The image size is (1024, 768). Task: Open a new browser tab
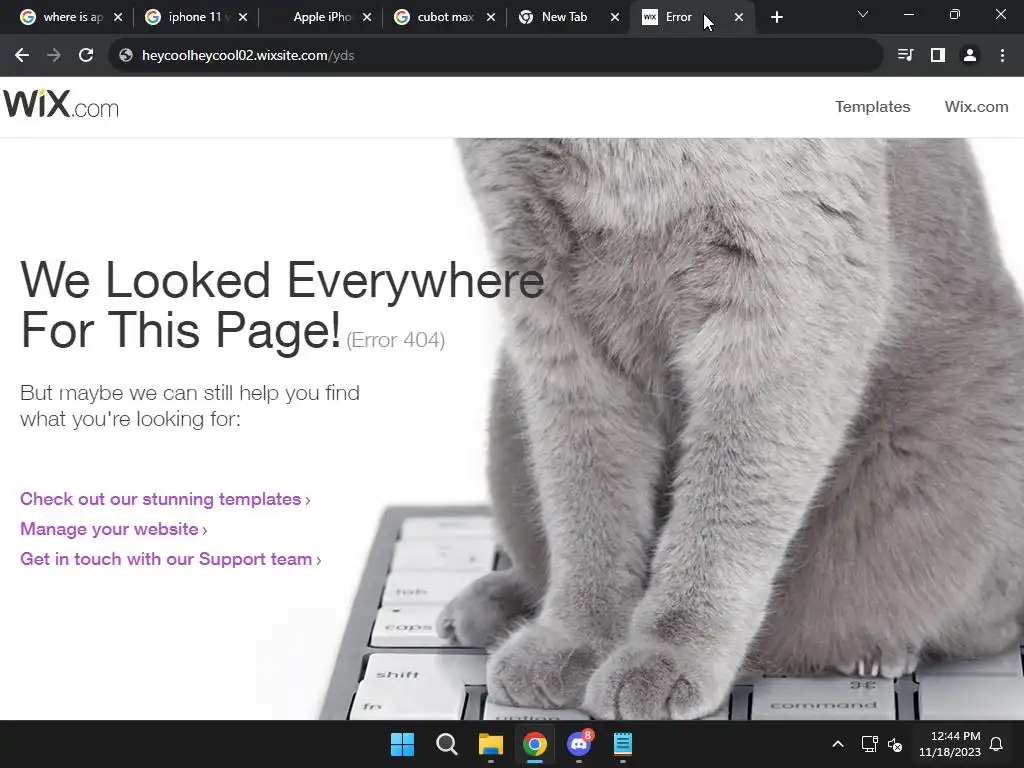tap(776, 18)
